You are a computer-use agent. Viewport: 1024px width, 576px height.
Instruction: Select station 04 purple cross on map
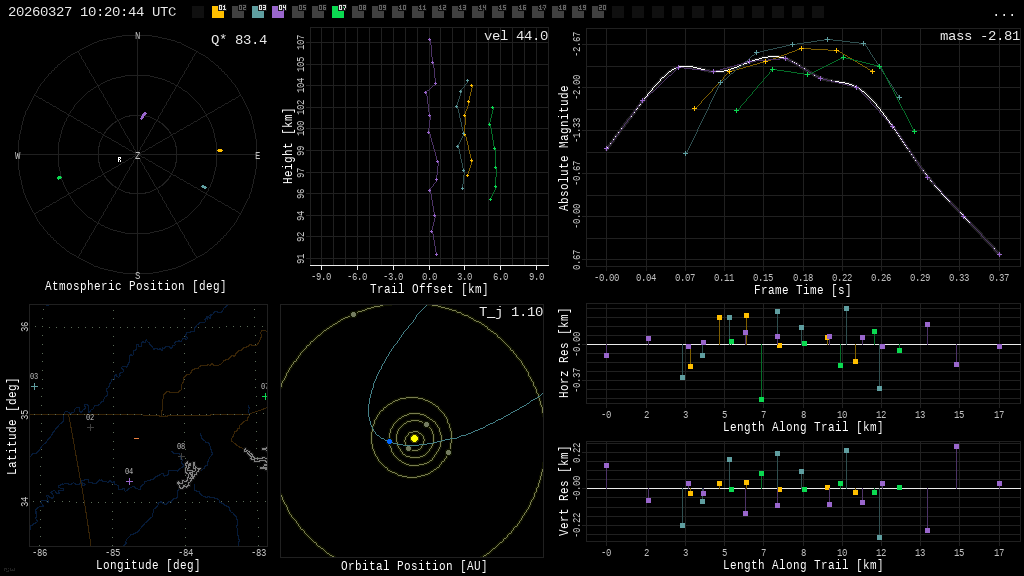click(129, 481)
